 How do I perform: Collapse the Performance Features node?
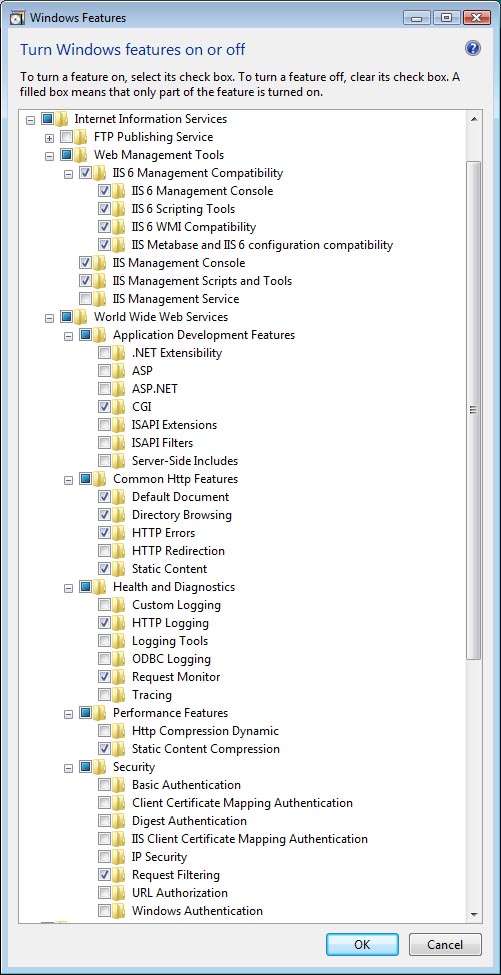[x=69, y=714]
